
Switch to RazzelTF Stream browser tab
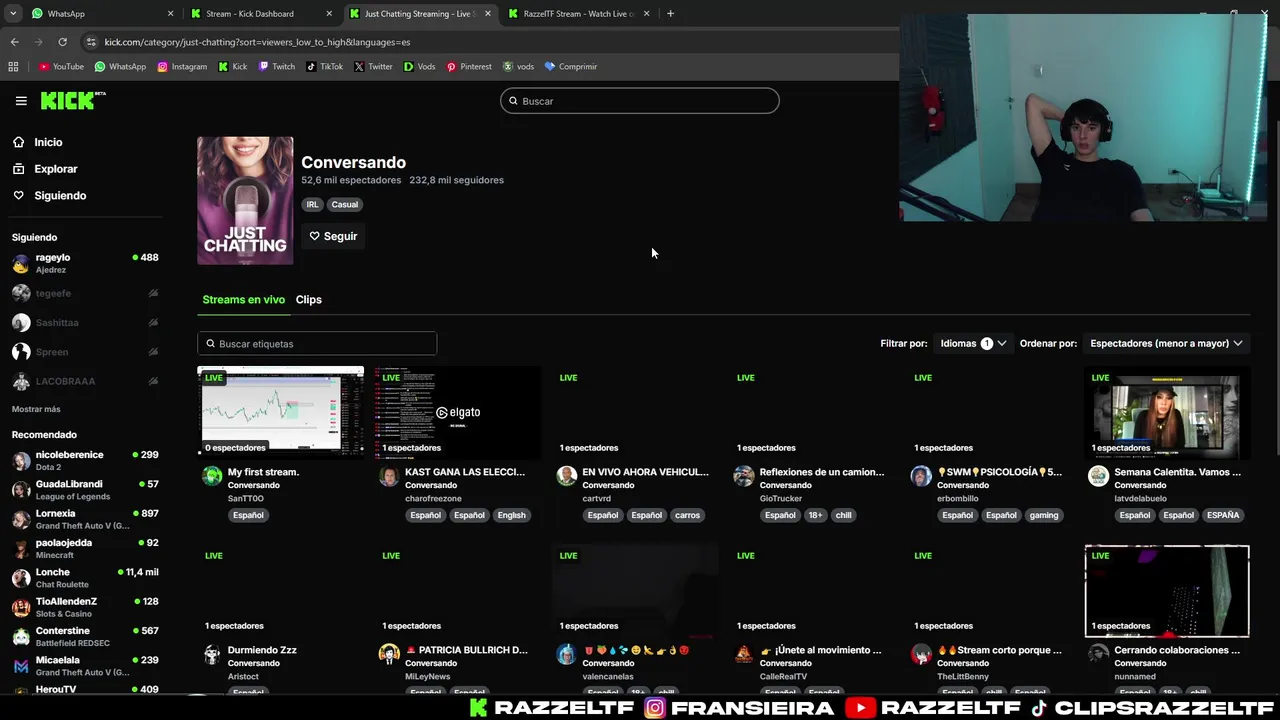[x=578, y=14]
